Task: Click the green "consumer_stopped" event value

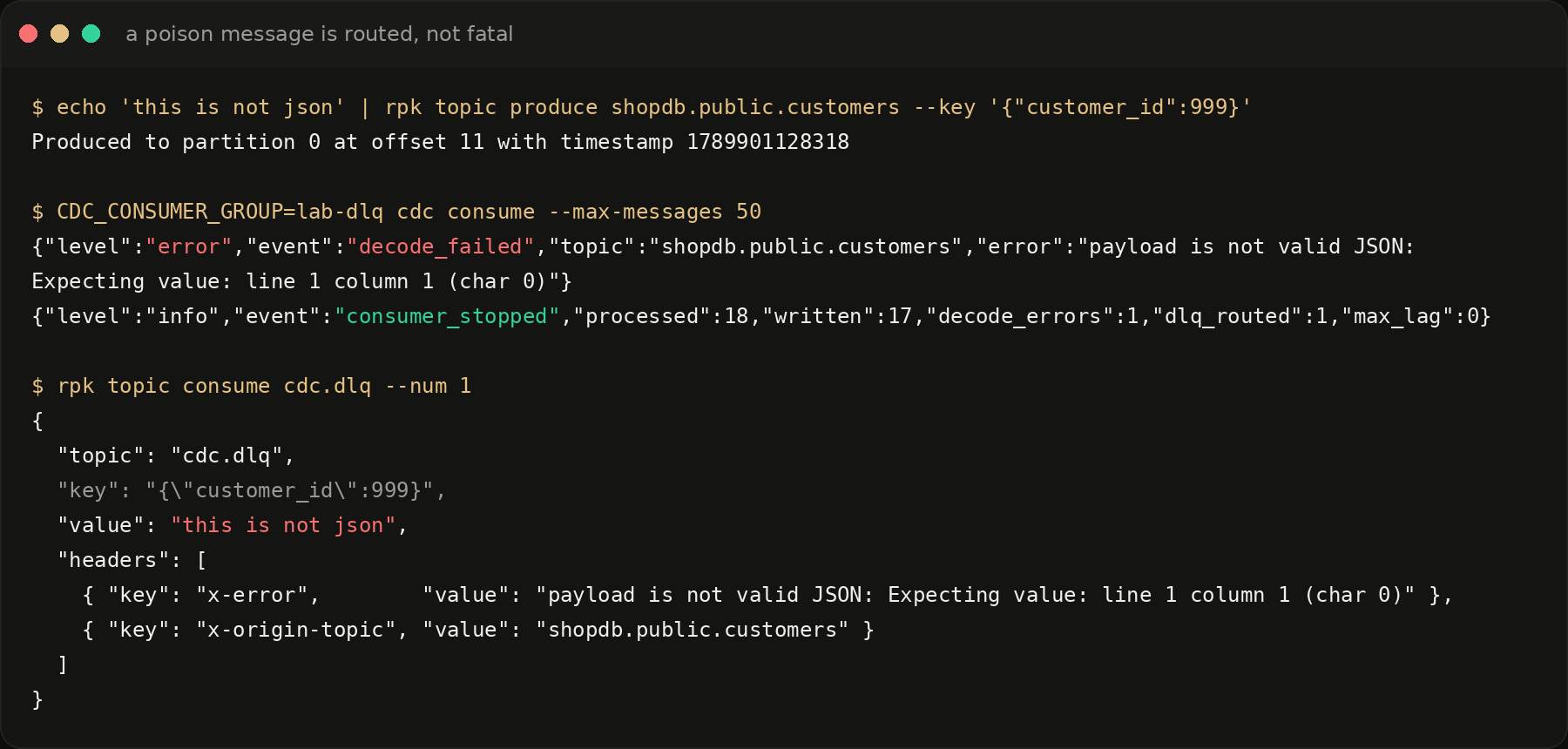Action: tap(447, 316)
